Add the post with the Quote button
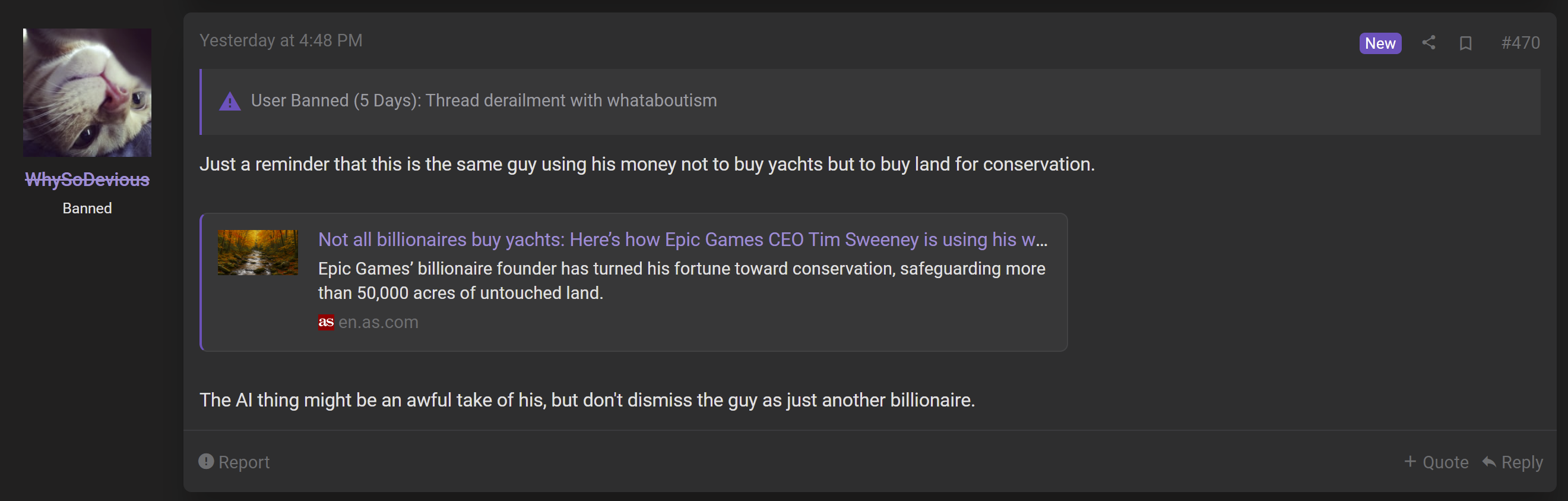The width and height of the screenshot is (1568, 501). (1437, 462)
